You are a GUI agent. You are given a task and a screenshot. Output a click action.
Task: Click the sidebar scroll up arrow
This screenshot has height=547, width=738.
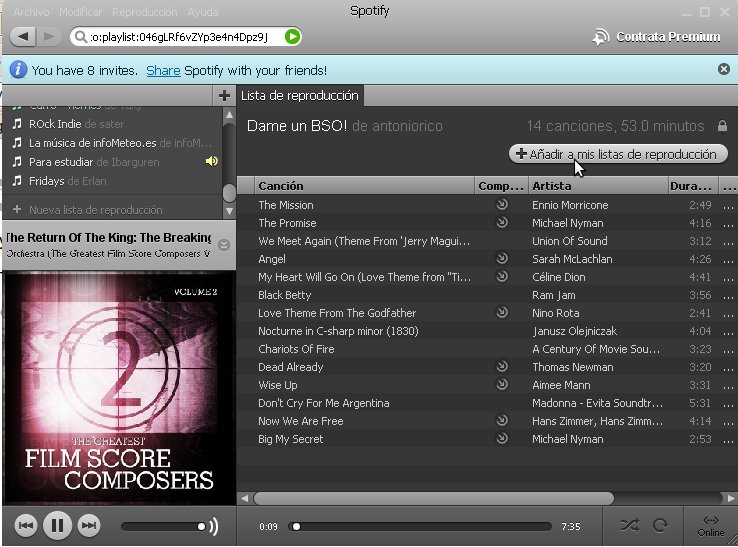click(x=229, y=114)
